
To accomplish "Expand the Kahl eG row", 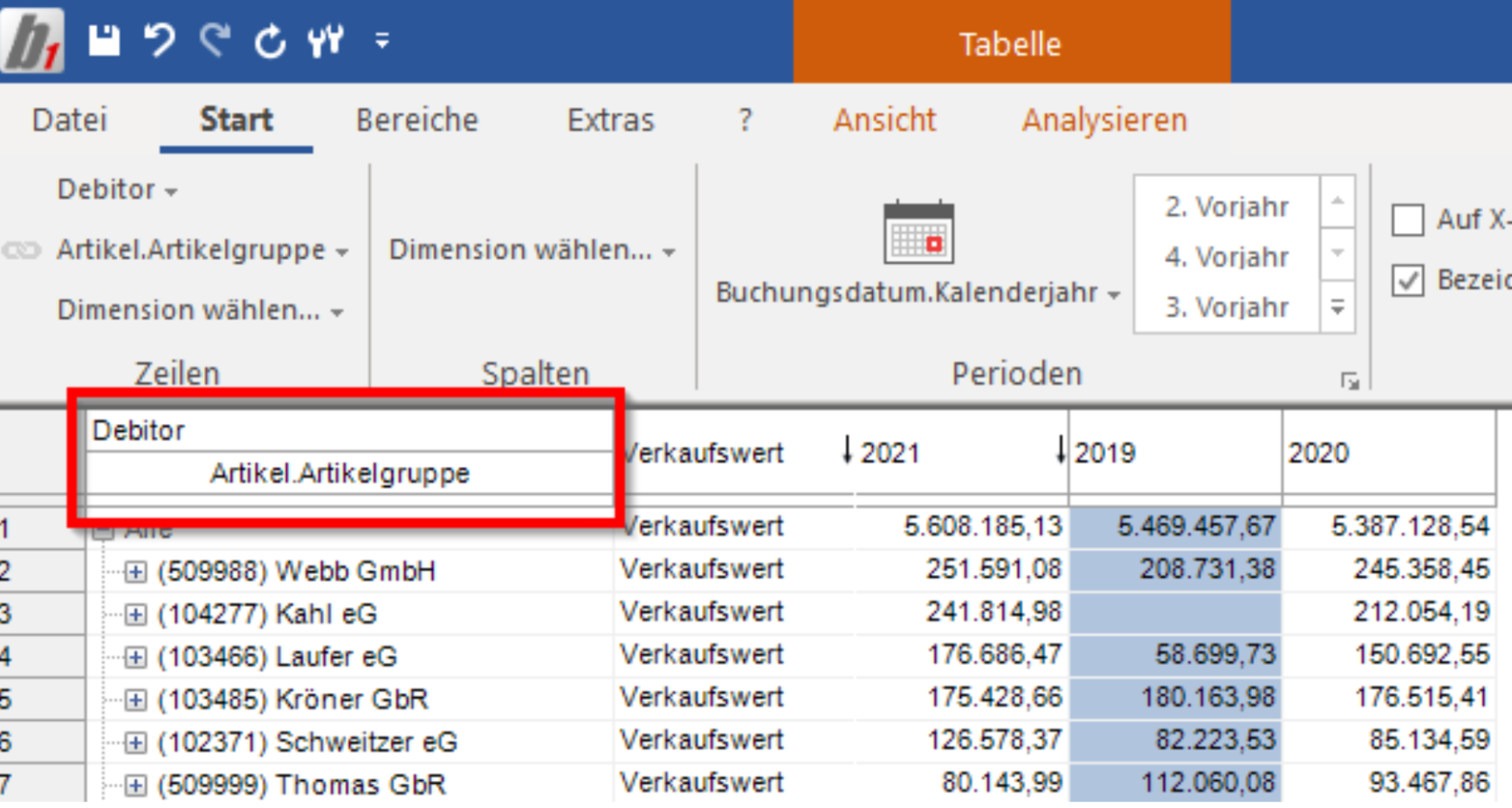I will (x=135, y=615).
